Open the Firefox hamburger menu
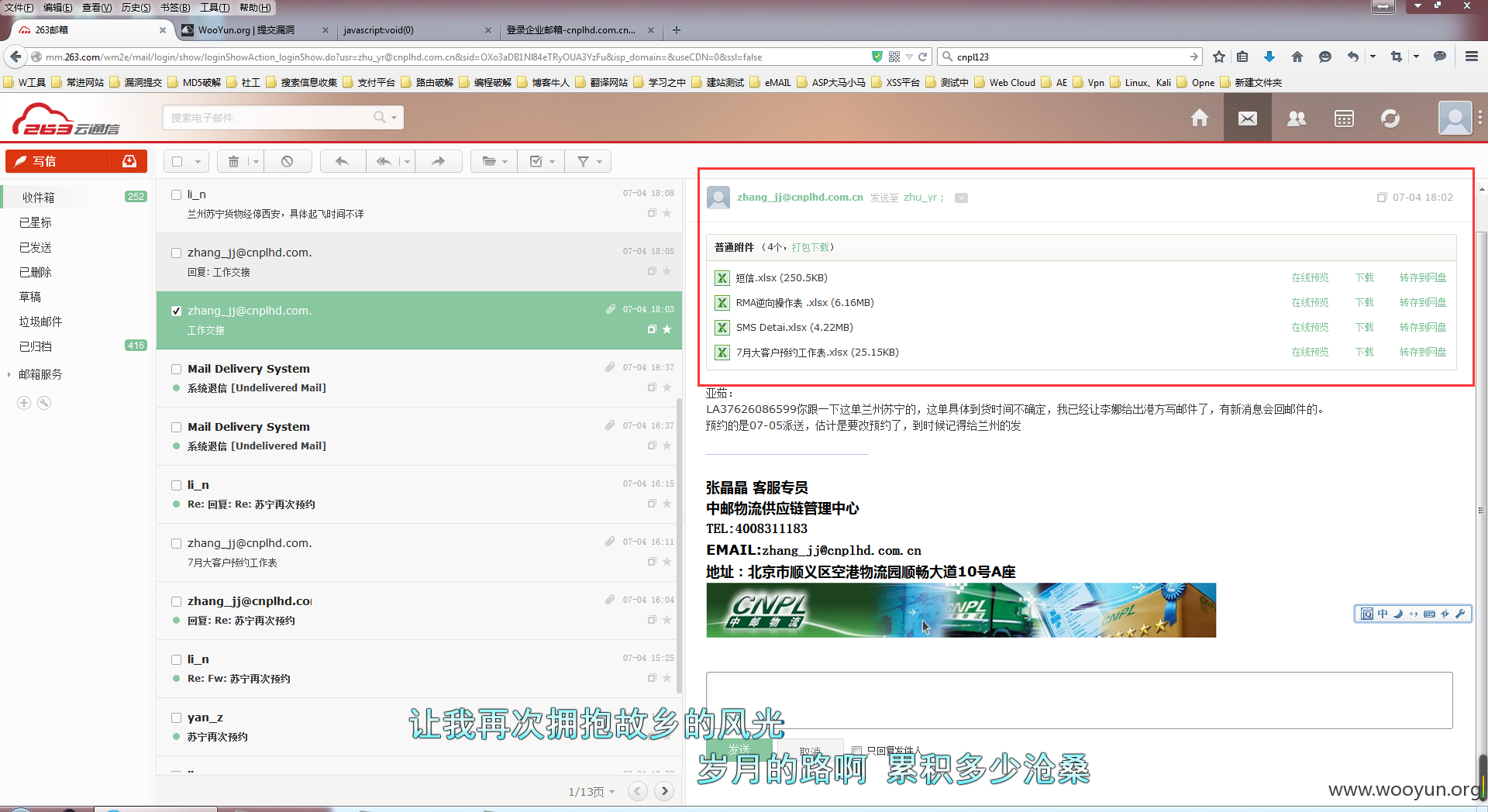 1471,57
